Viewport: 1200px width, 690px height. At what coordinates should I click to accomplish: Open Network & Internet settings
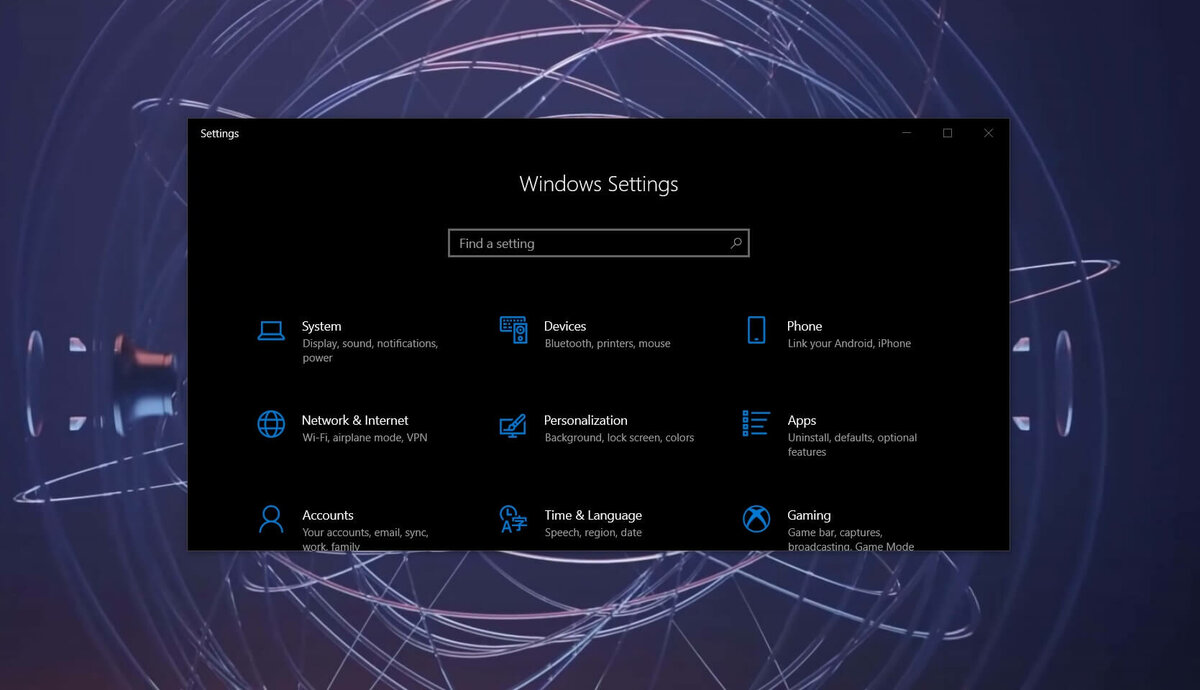pos(355,420)
